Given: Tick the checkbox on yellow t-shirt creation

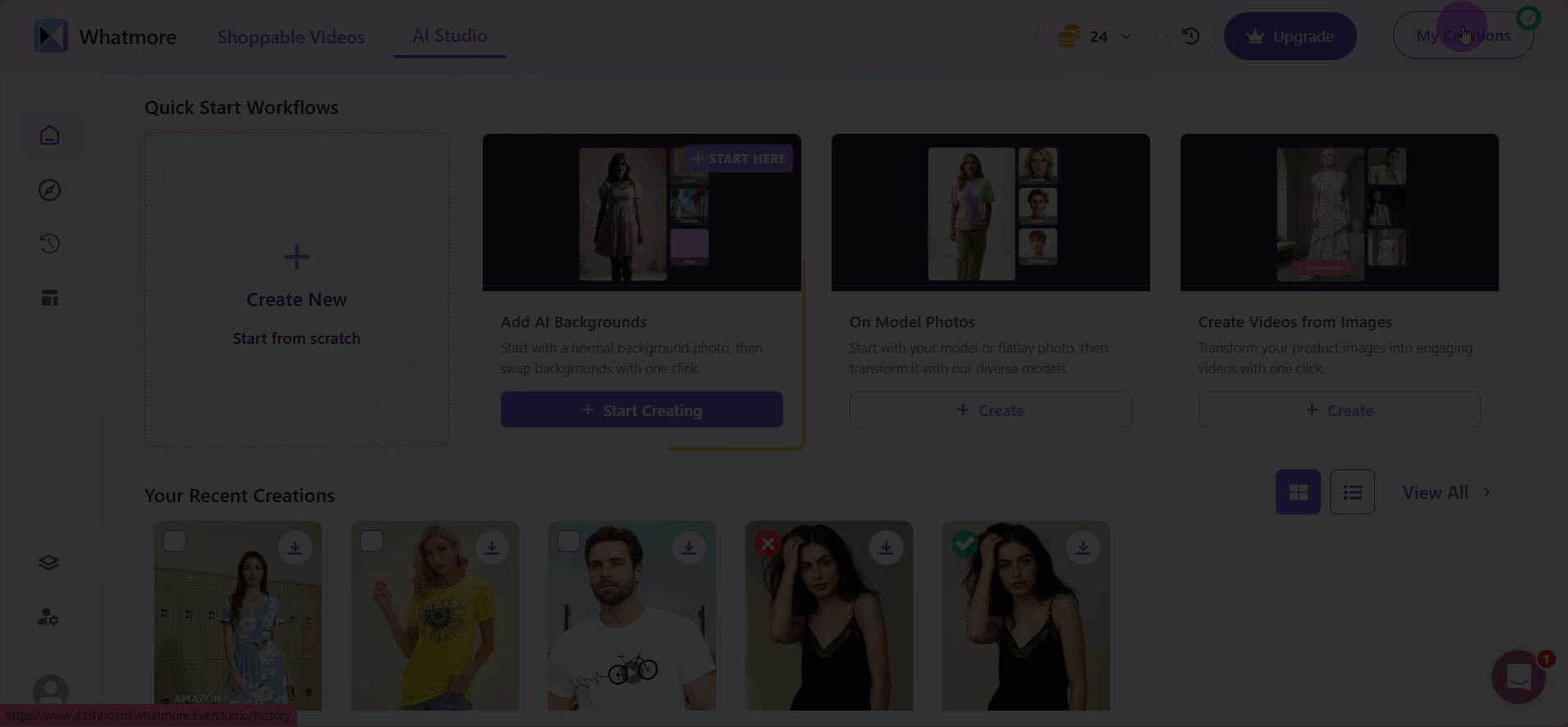Looking at the screenshot, I should [372, 542].
